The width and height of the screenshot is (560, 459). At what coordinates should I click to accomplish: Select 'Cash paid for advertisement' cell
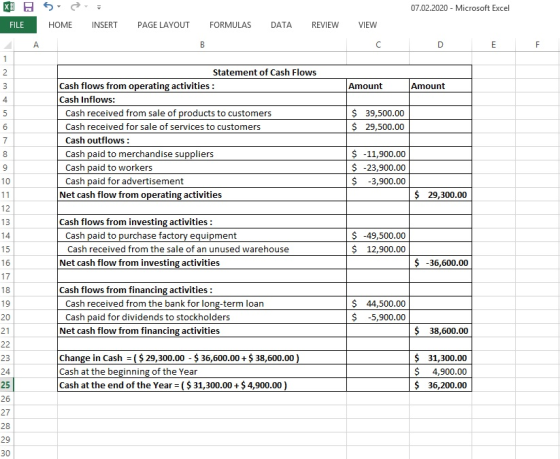202,181
